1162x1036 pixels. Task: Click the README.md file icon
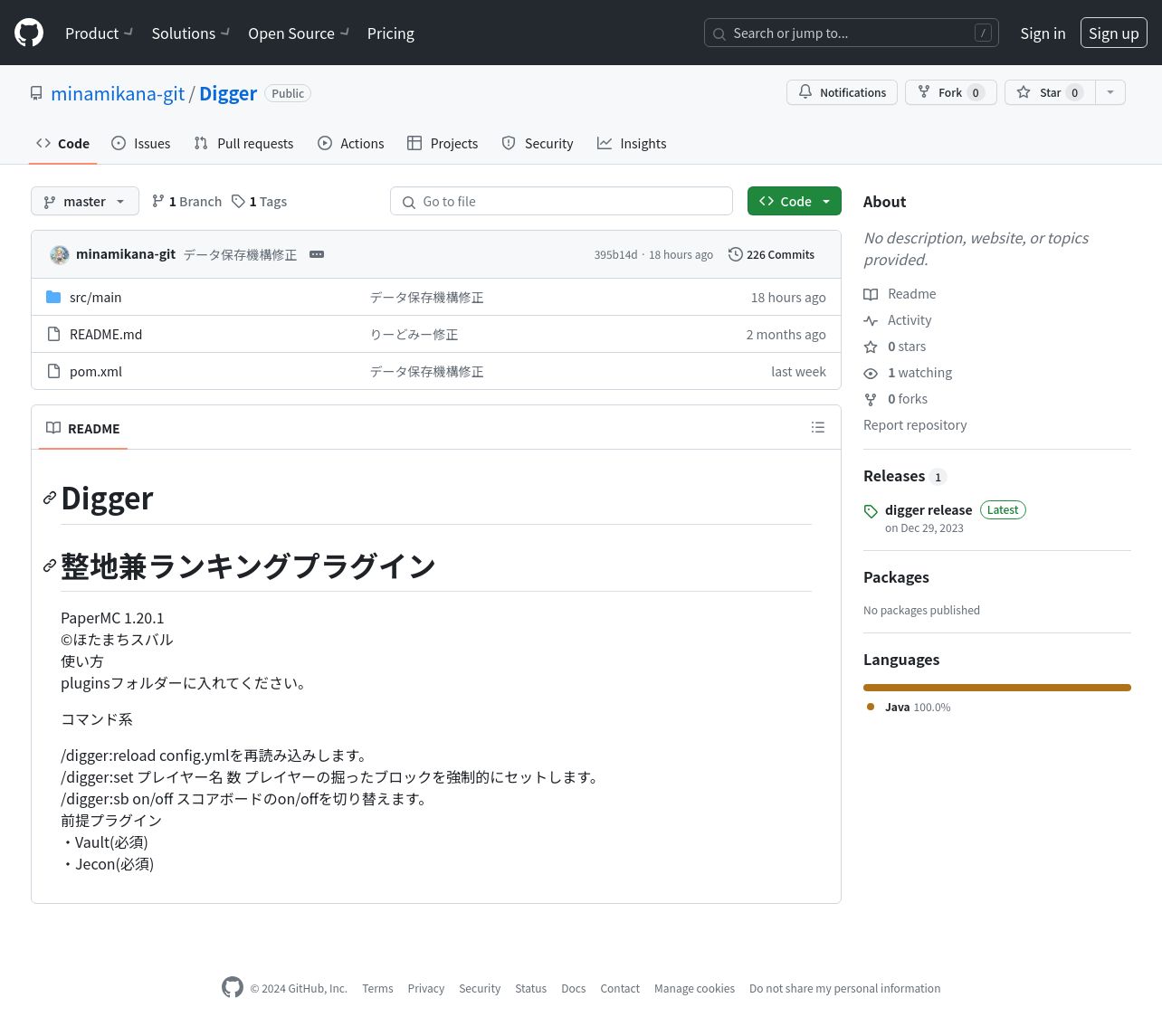(53, 334)
